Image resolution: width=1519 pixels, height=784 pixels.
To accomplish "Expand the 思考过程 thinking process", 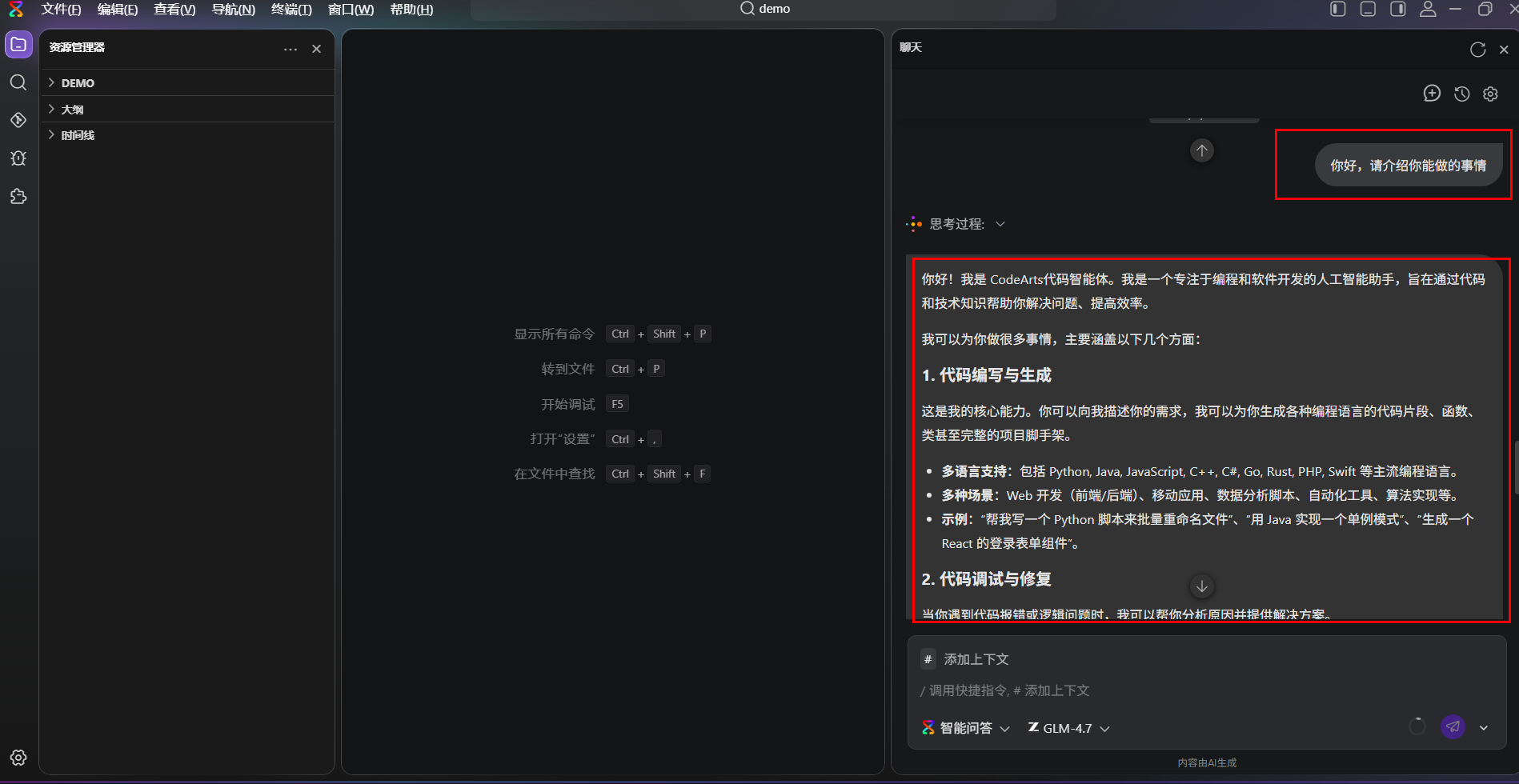I will pos(956,224).
